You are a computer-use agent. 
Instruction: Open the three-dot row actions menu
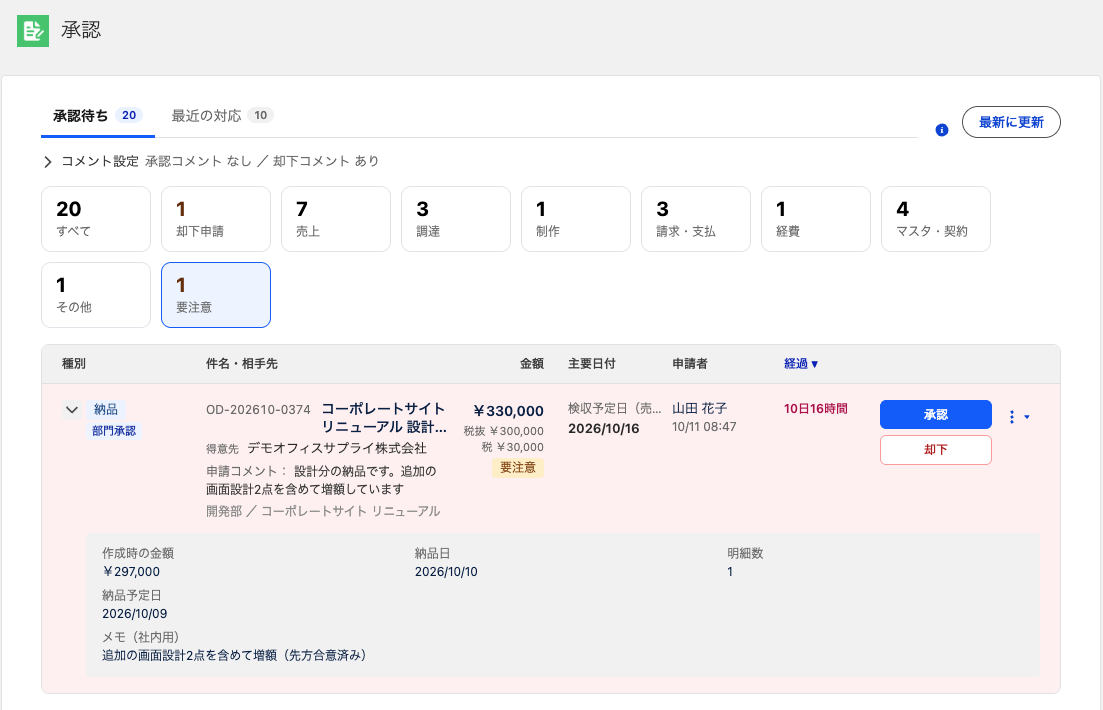click(1012, 417)
